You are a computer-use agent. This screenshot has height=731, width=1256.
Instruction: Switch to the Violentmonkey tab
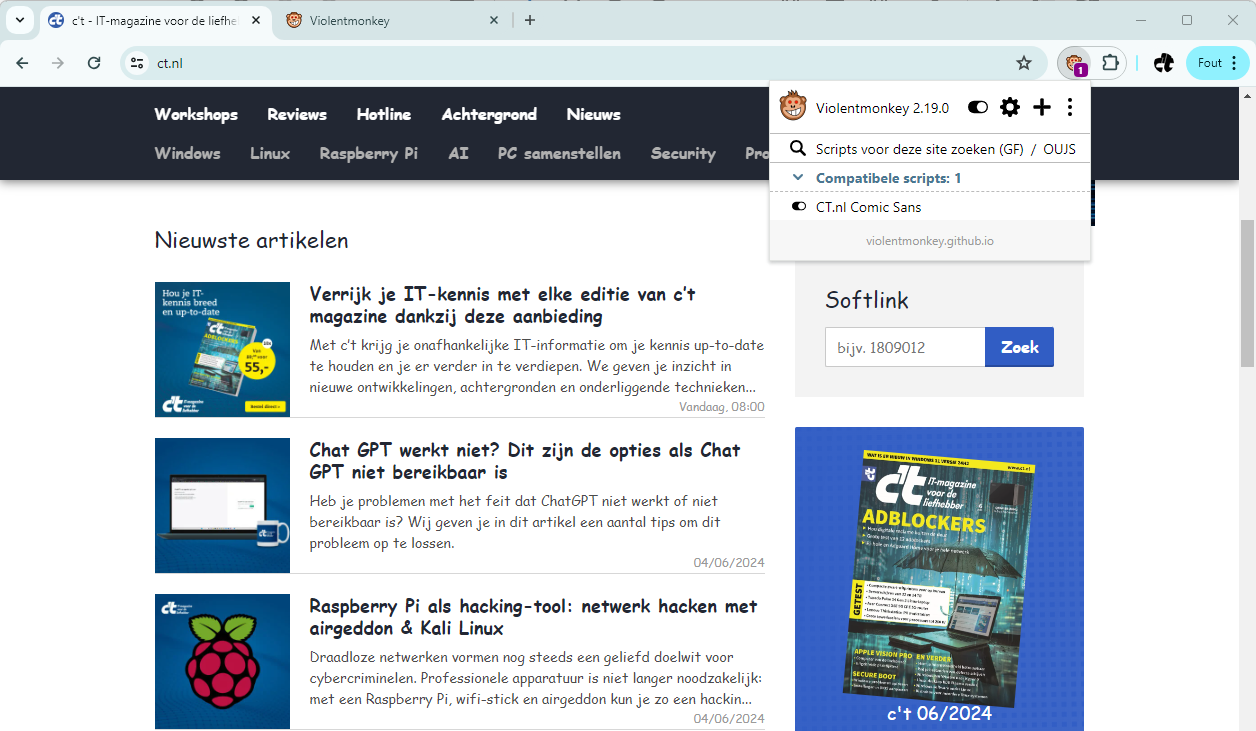(x=392, y=20)
